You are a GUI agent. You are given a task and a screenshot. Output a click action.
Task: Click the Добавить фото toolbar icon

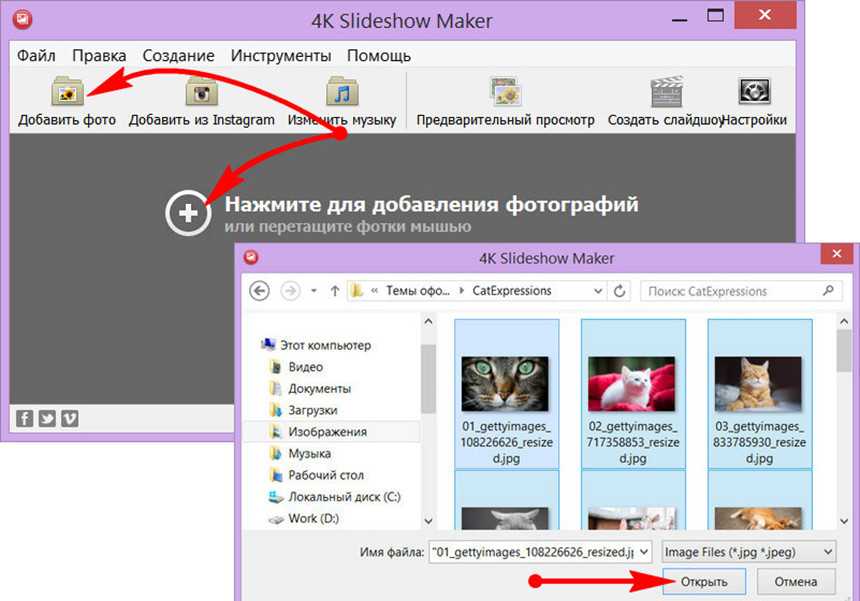[67, 93]
